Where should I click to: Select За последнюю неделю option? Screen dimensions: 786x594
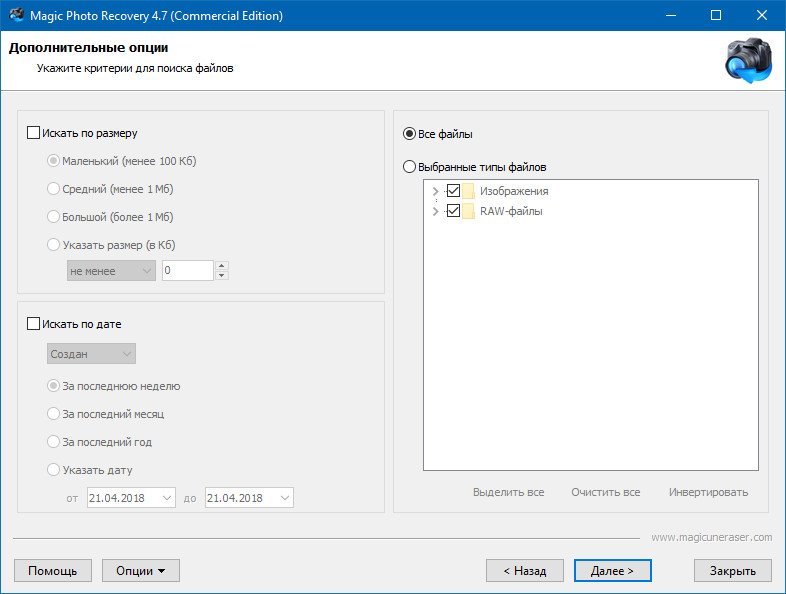53,386
